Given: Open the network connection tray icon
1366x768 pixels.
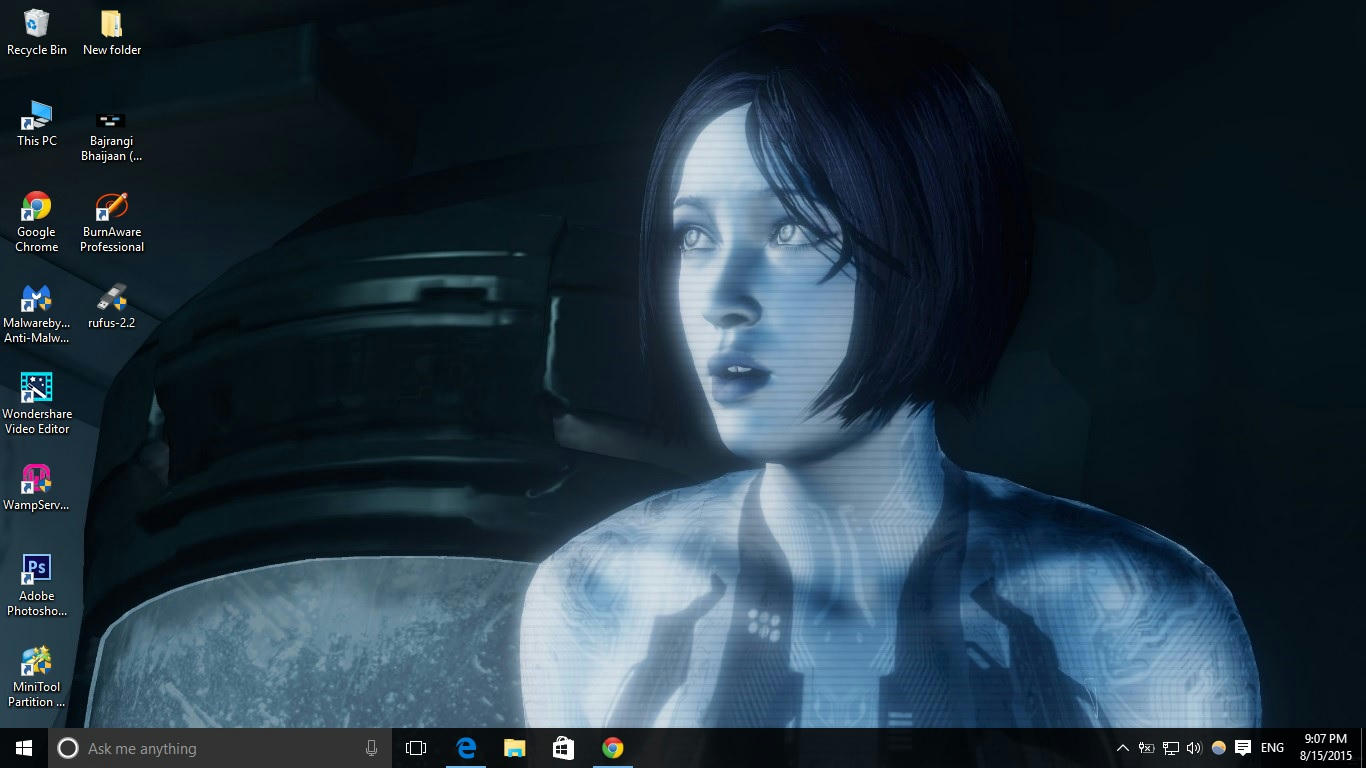Looking at the screenshot, I should 1170,748.
